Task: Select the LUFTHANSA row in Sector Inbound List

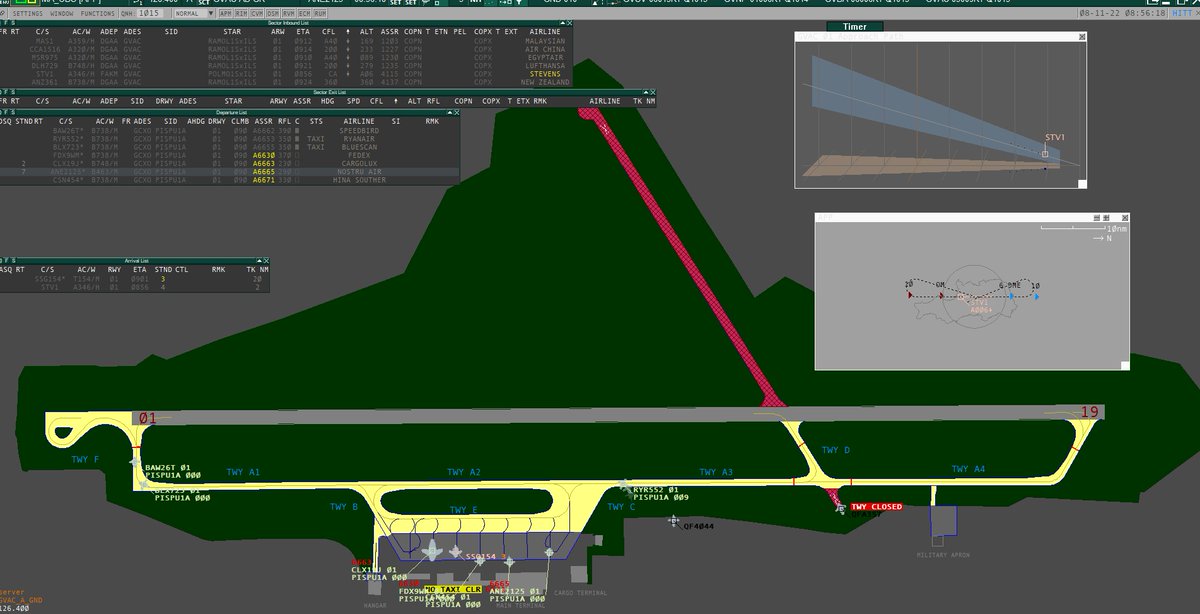Action: [287, 65]
